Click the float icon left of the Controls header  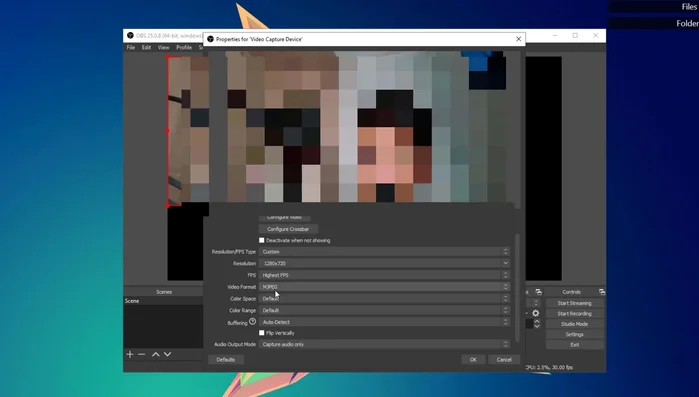[539, 292]
